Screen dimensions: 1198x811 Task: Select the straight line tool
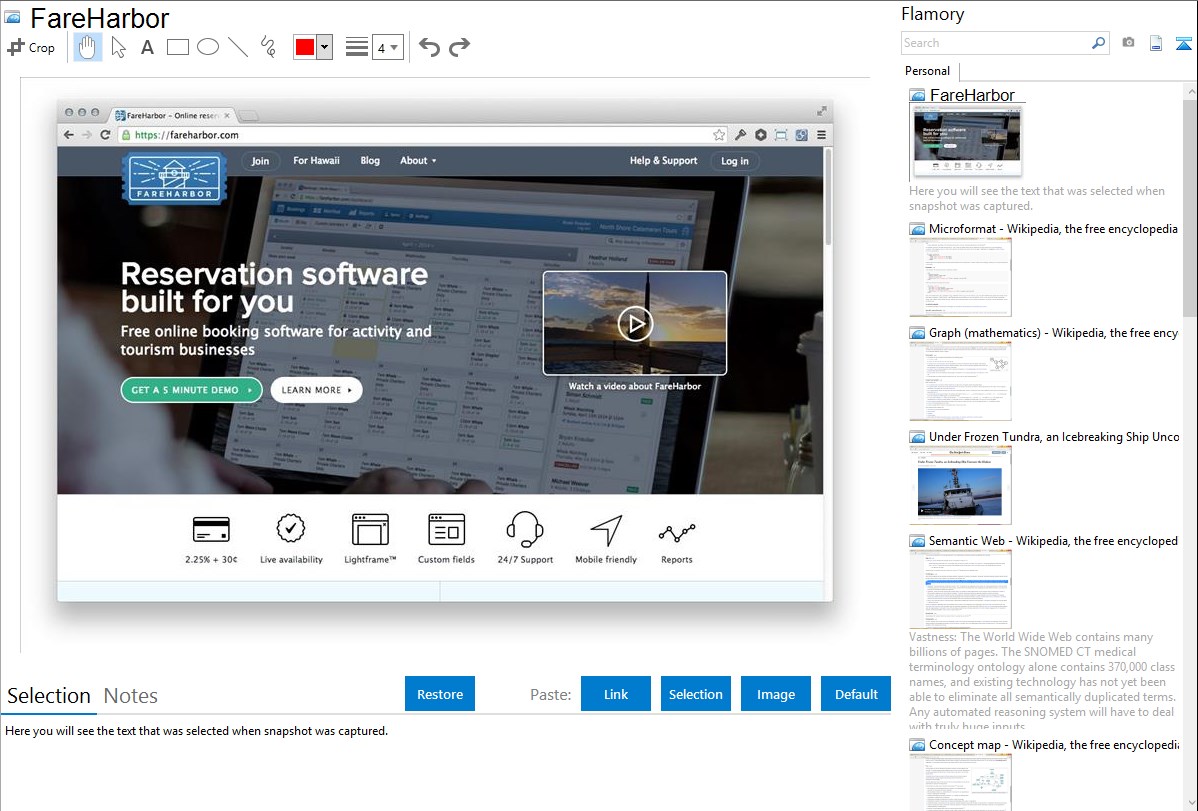[238, 47]
